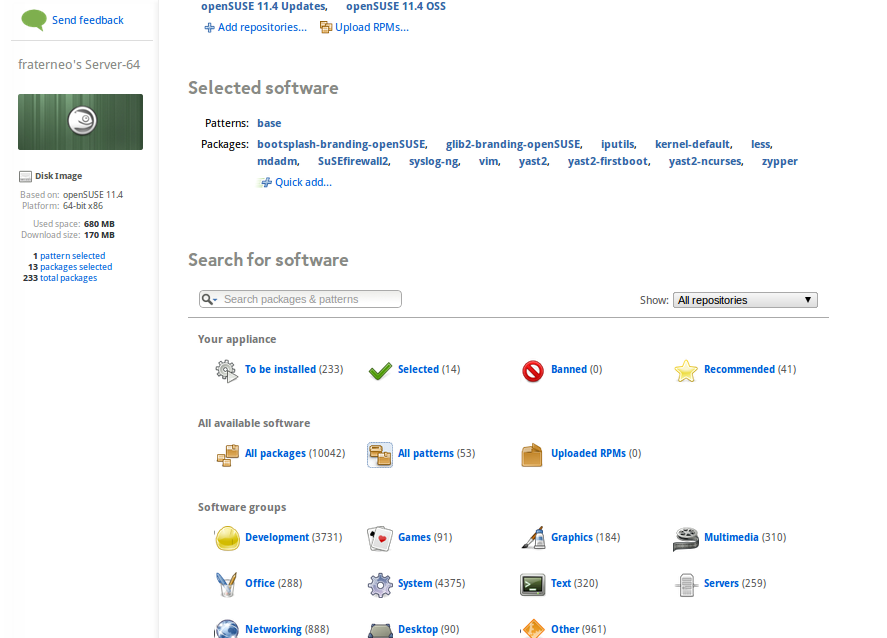This screenshot has height=638, width=887.
Task: Click the All packages boxes icon
Action: point(227,455)
